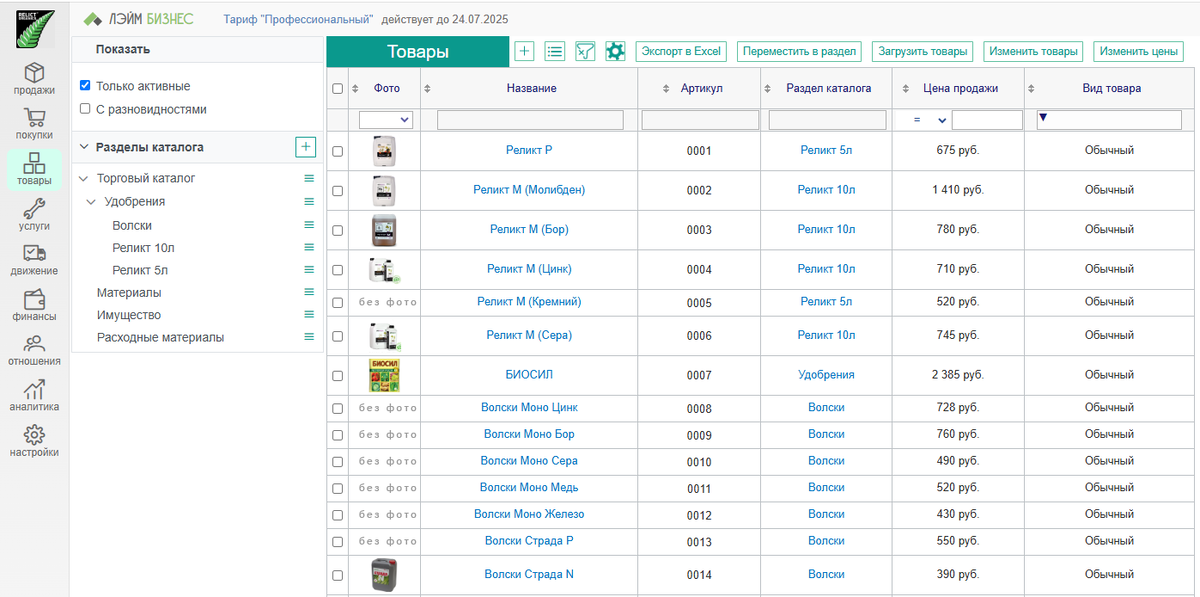Open the финансы wallet section
The width and height of the screenshot is (1200, 597).
(x=34, y=305)
